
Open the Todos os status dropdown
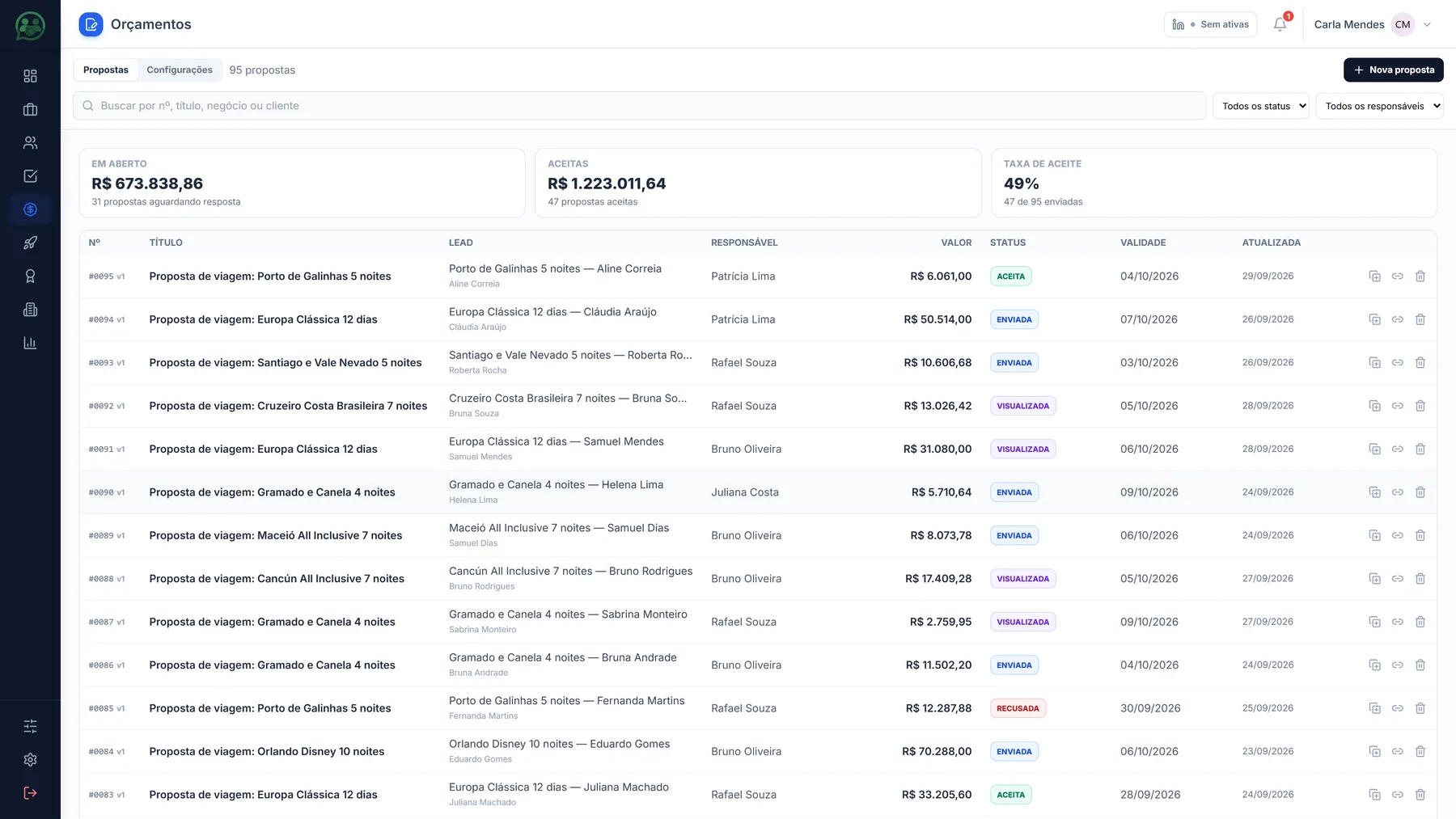point(1260,106)
